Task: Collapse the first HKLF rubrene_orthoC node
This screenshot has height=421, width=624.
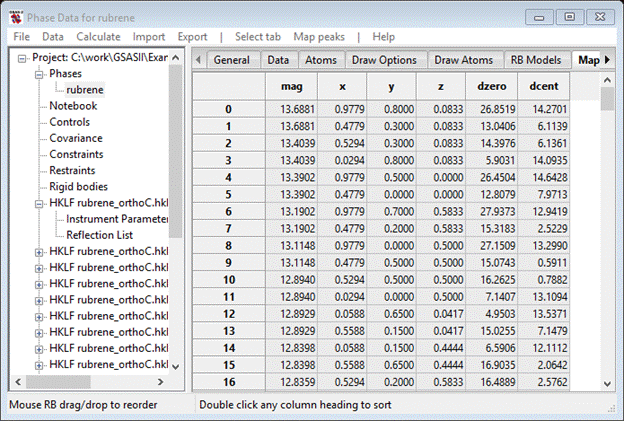Action: pyautogui.click(x=39, y=202)
